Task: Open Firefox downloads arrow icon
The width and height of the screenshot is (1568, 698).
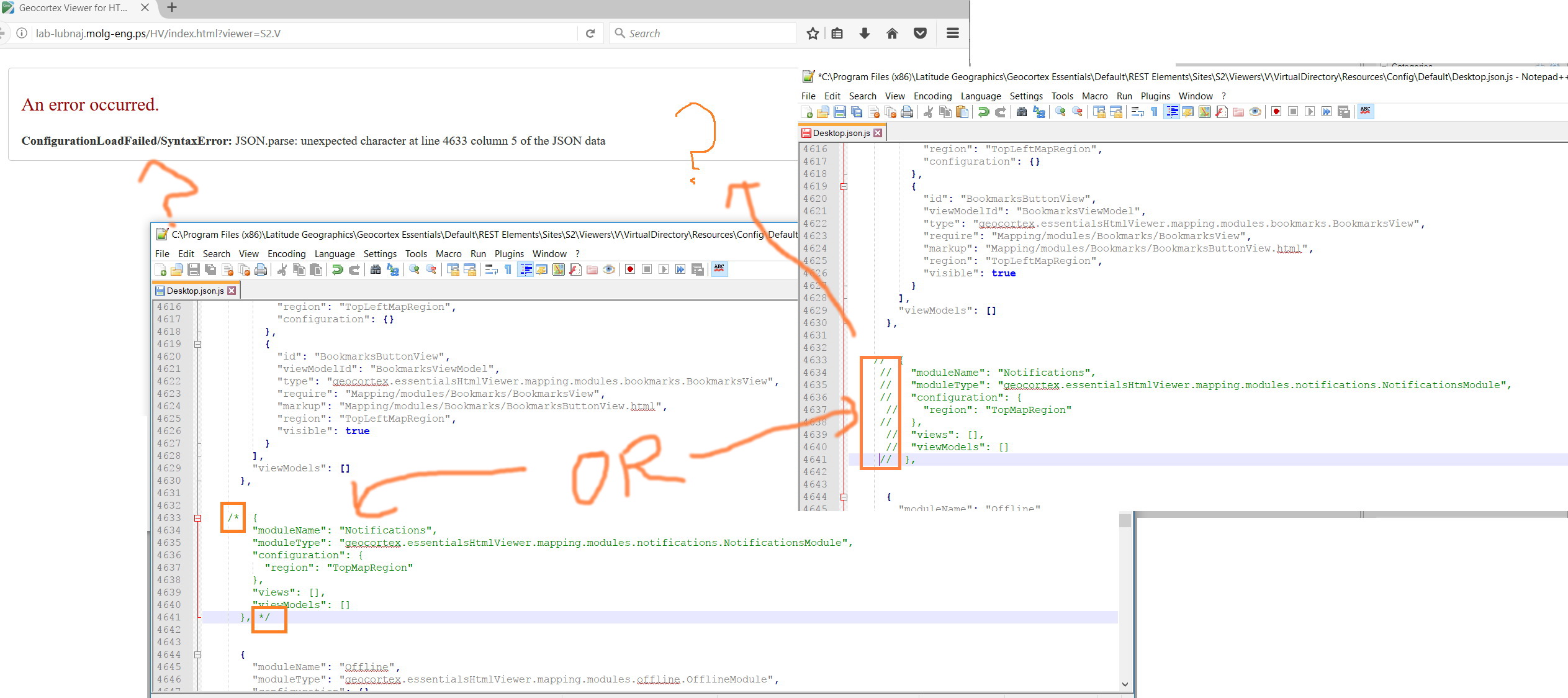Action: [x=865, y=34]
